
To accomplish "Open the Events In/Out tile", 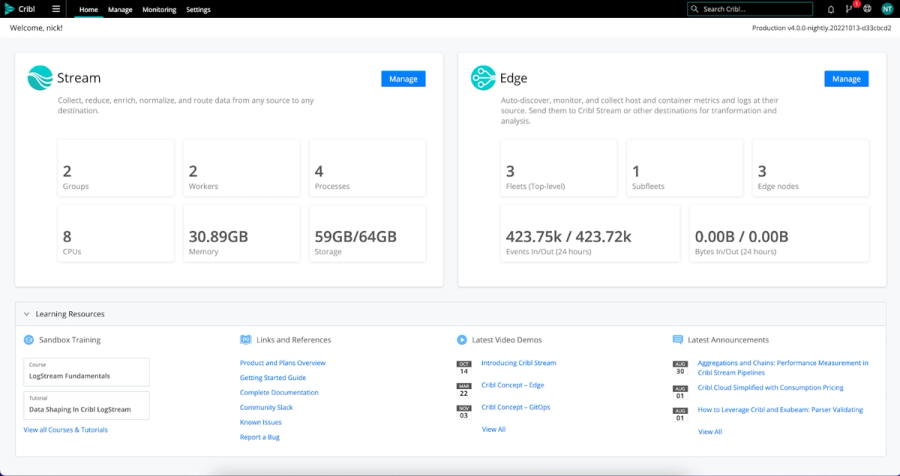I will (x=591, y=234).
